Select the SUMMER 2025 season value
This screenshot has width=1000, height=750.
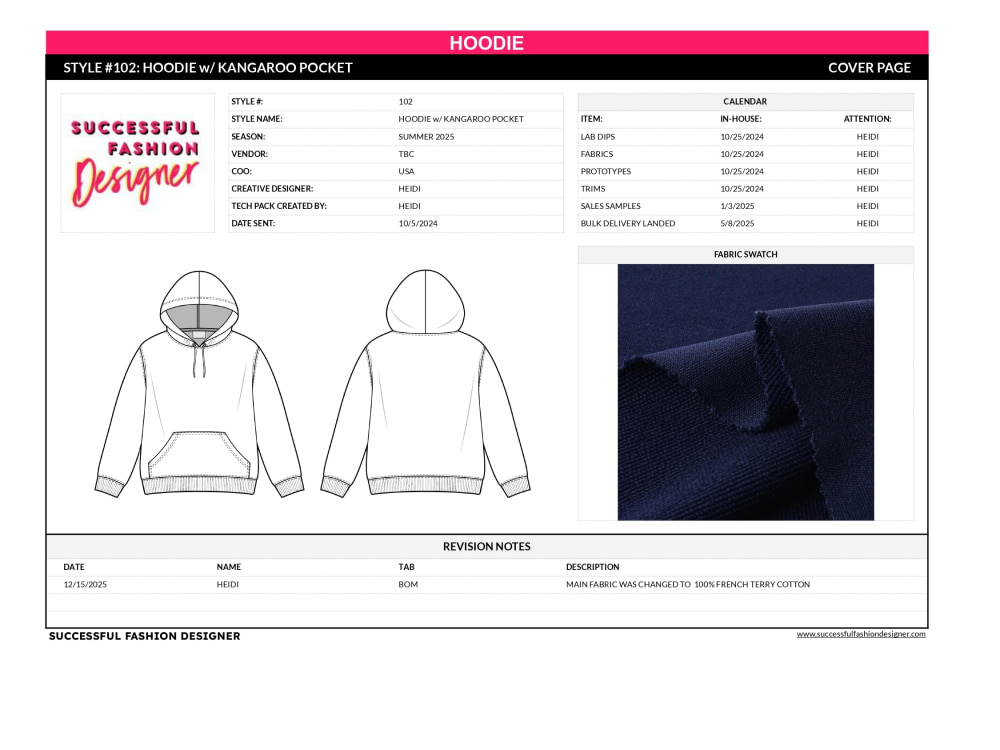[426, 136]
